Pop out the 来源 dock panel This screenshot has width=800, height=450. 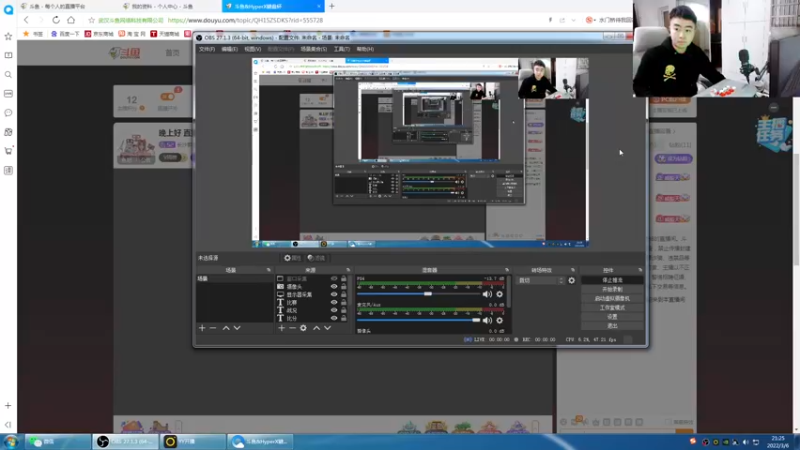(348, 270)
